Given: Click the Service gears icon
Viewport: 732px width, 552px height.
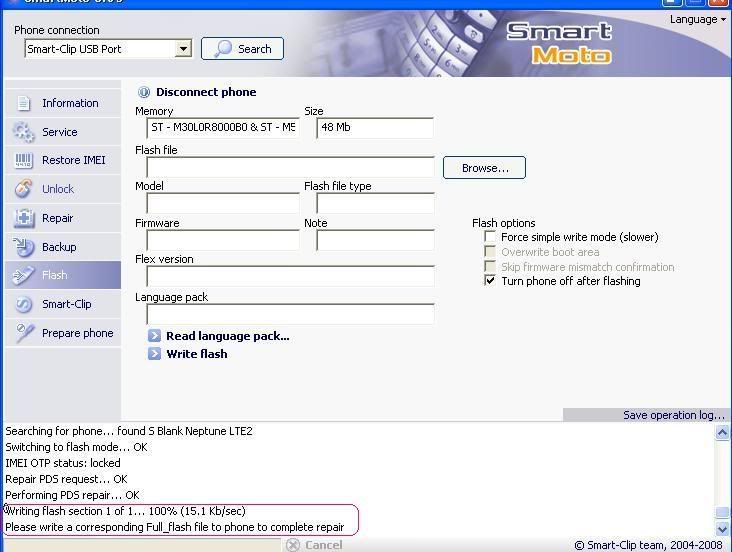Looking at the screenshot, I should [23, 132].
